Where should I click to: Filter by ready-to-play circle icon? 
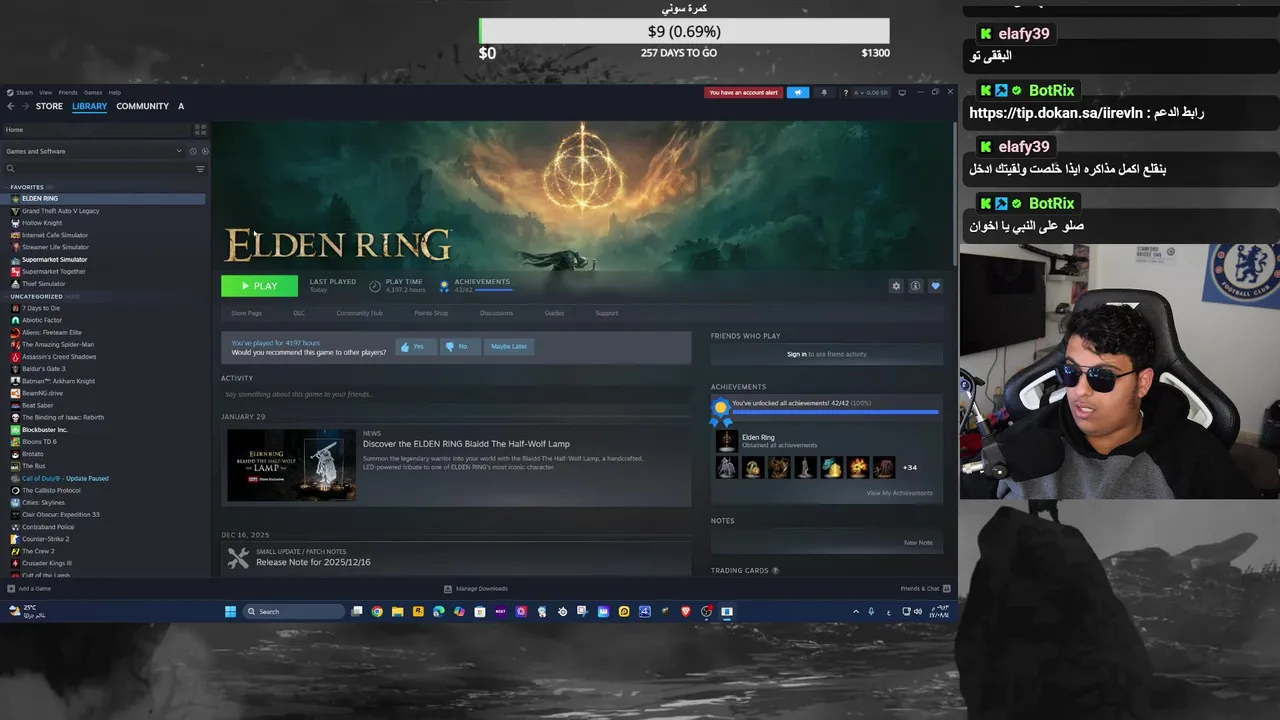tap(205, 151)
